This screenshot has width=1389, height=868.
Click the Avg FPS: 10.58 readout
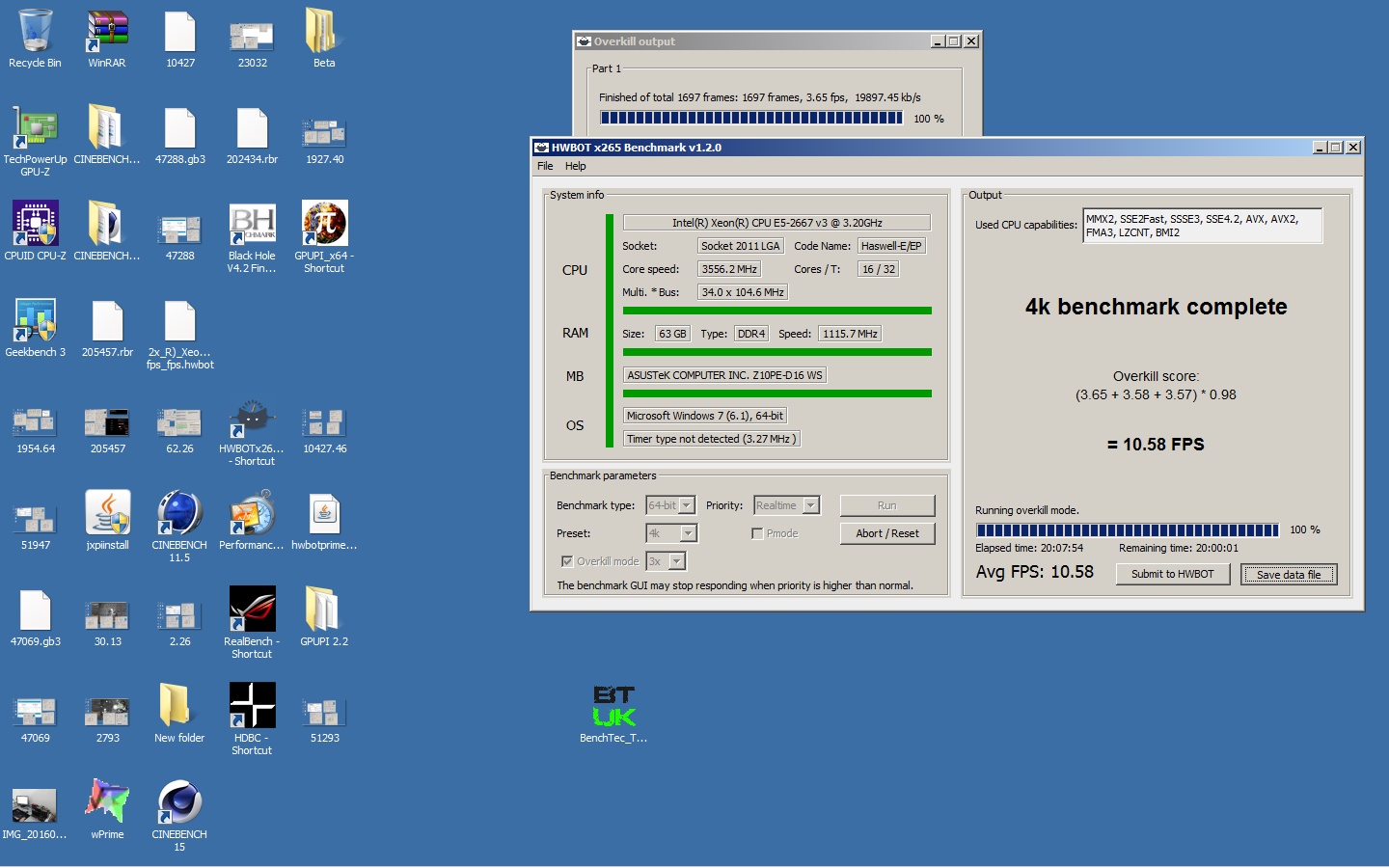pyautogui.click(x=1034, y=572)
